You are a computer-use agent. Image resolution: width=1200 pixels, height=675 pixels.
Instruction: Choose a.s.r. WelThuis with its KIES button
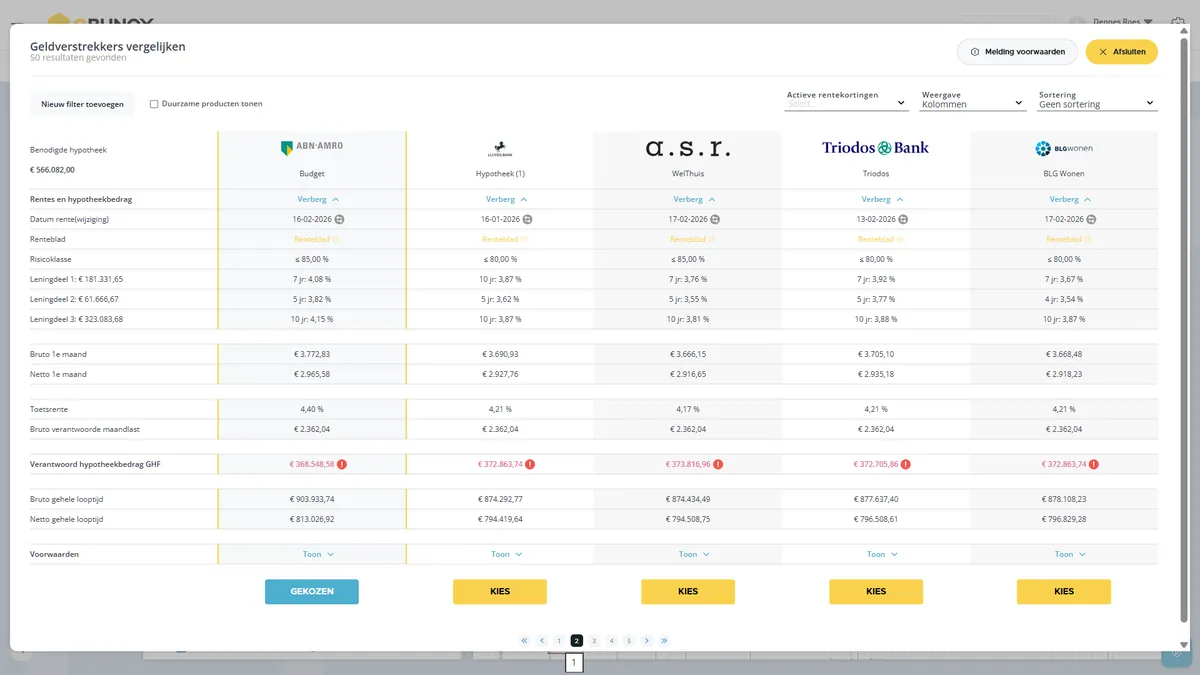tap(688, 592)
